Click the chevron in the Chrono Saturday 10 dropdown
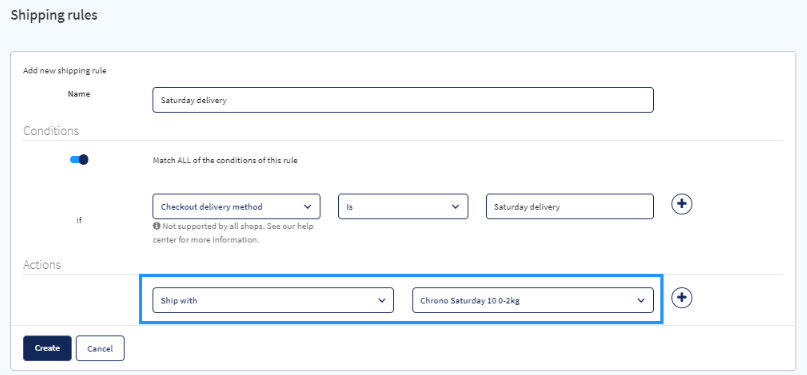This screenshot has width=807, height=375. point(641,300)
